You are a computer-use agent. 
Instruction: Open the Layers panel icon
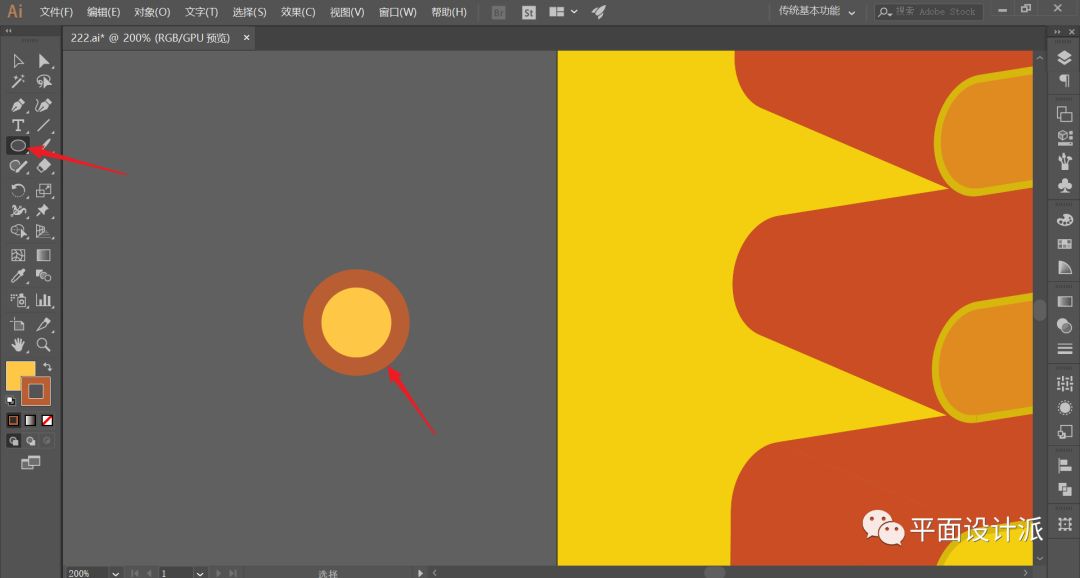pos(1064,59)
